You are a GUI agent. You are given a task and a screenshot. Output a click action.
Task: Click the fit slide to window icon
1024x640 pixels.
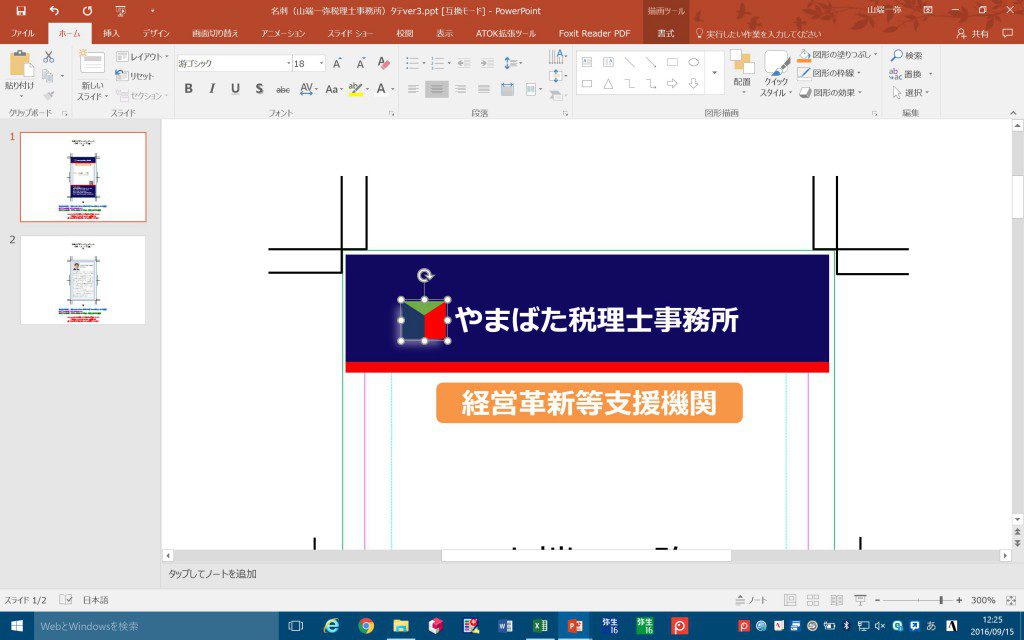tap(1010, 600)
